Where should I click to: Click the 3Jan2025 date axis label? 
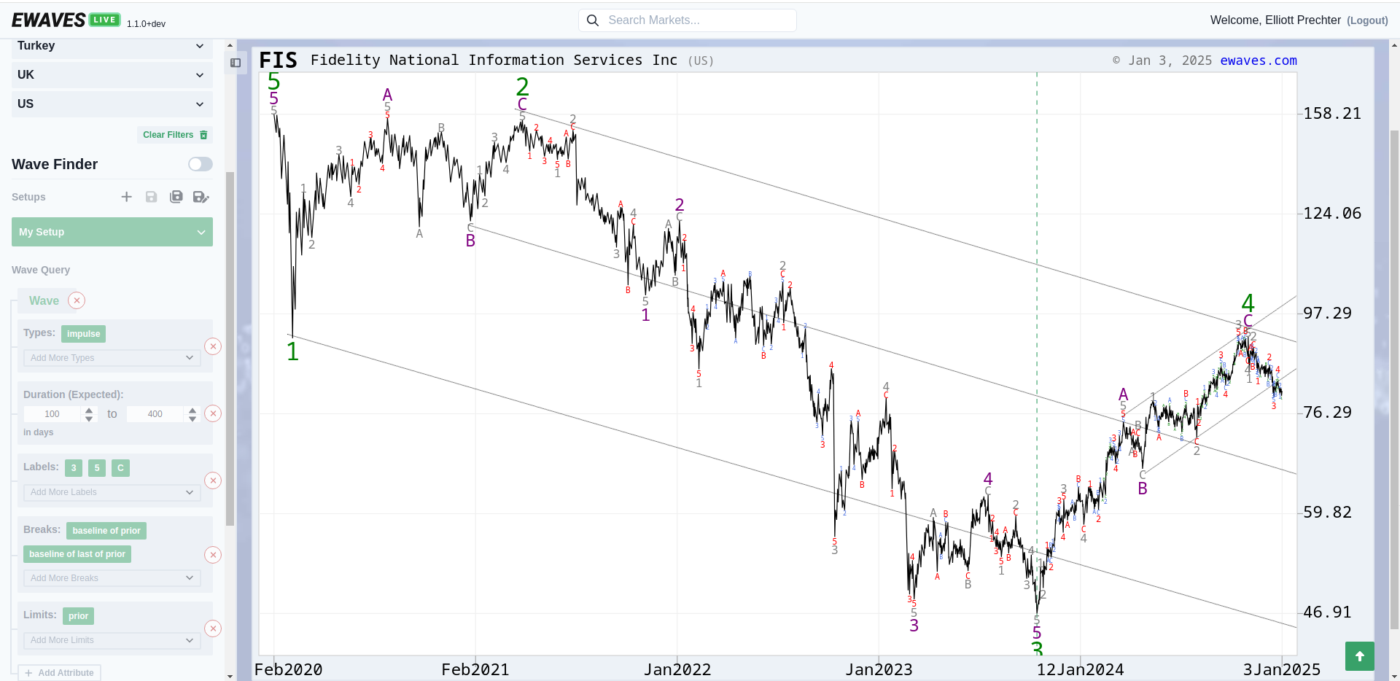coord(1282,669)
